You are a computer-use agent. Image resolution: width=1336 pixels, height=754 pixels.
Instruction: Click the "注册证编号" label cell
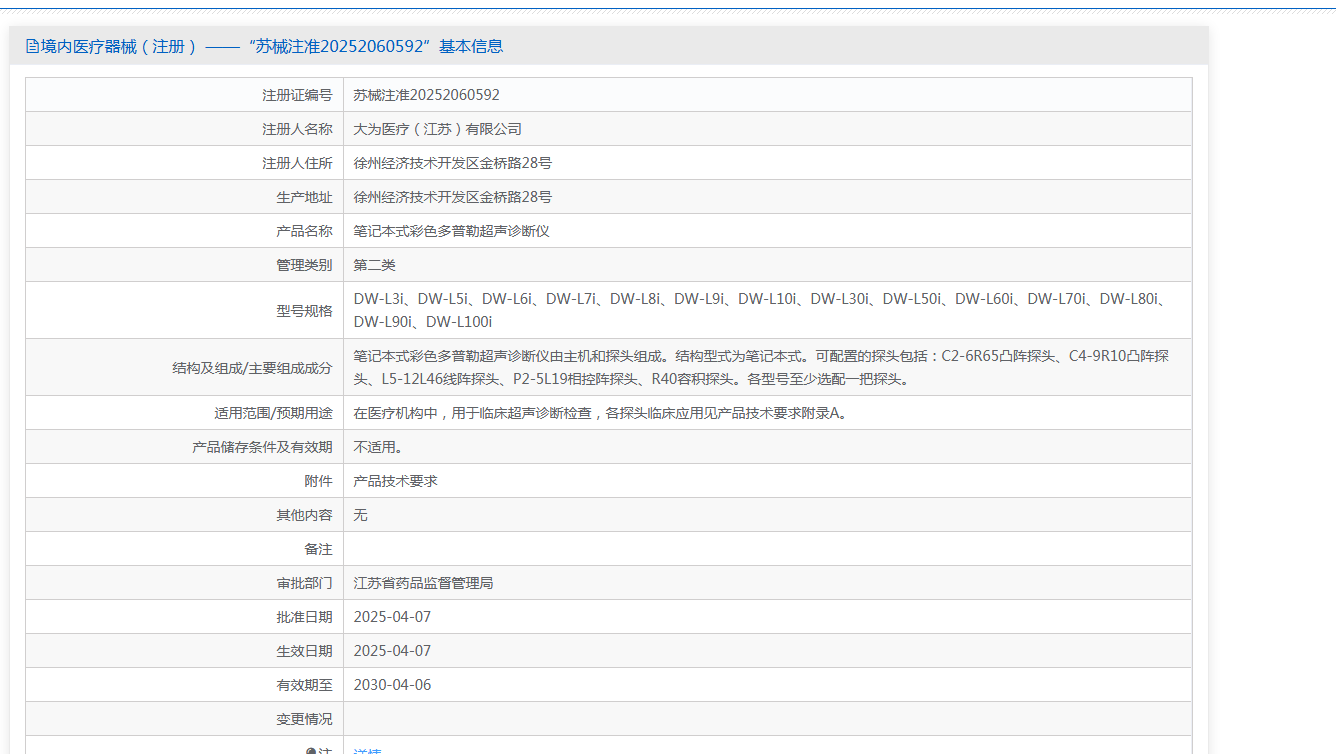point(185,95)
